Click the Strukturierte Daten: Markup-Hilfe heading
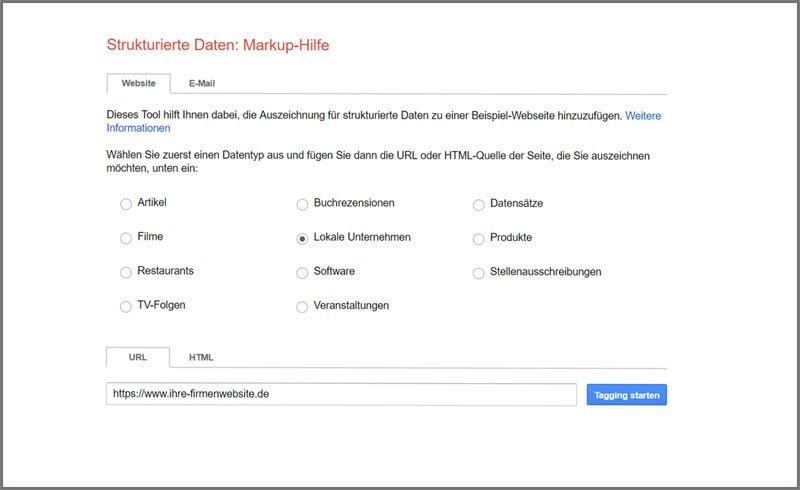800x490 pixels. [218, 45]
